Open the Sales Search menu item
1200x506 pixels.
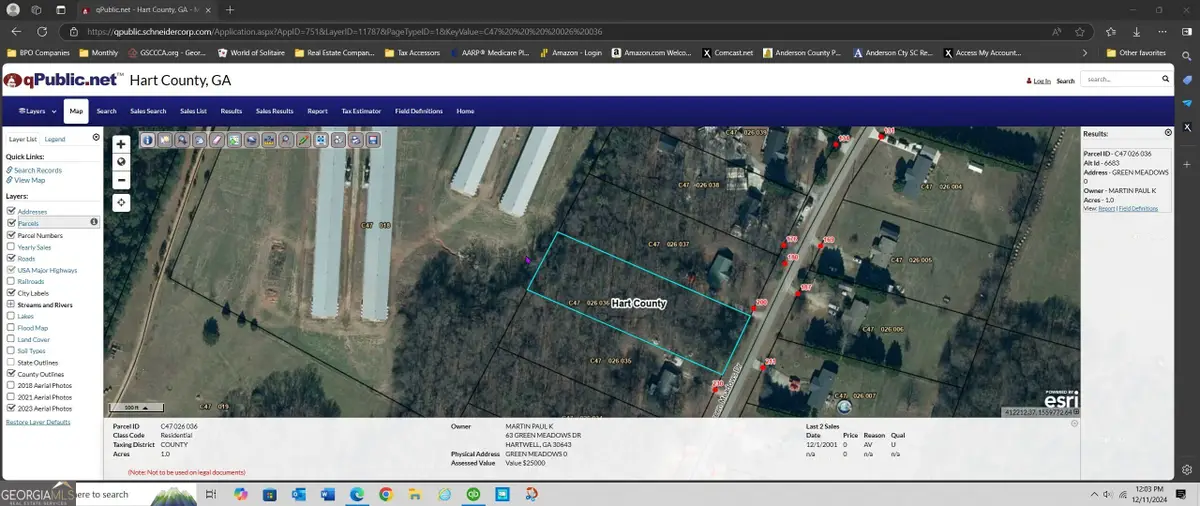point(148,111)
